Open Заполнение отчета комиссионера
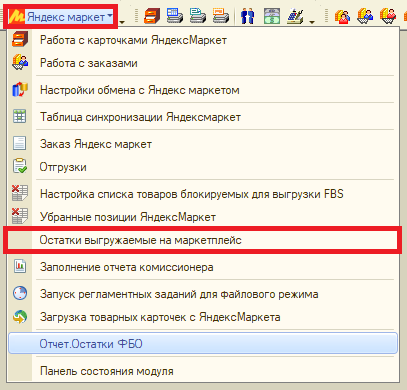This screenshot has width=407, height=390. point(203,267)
